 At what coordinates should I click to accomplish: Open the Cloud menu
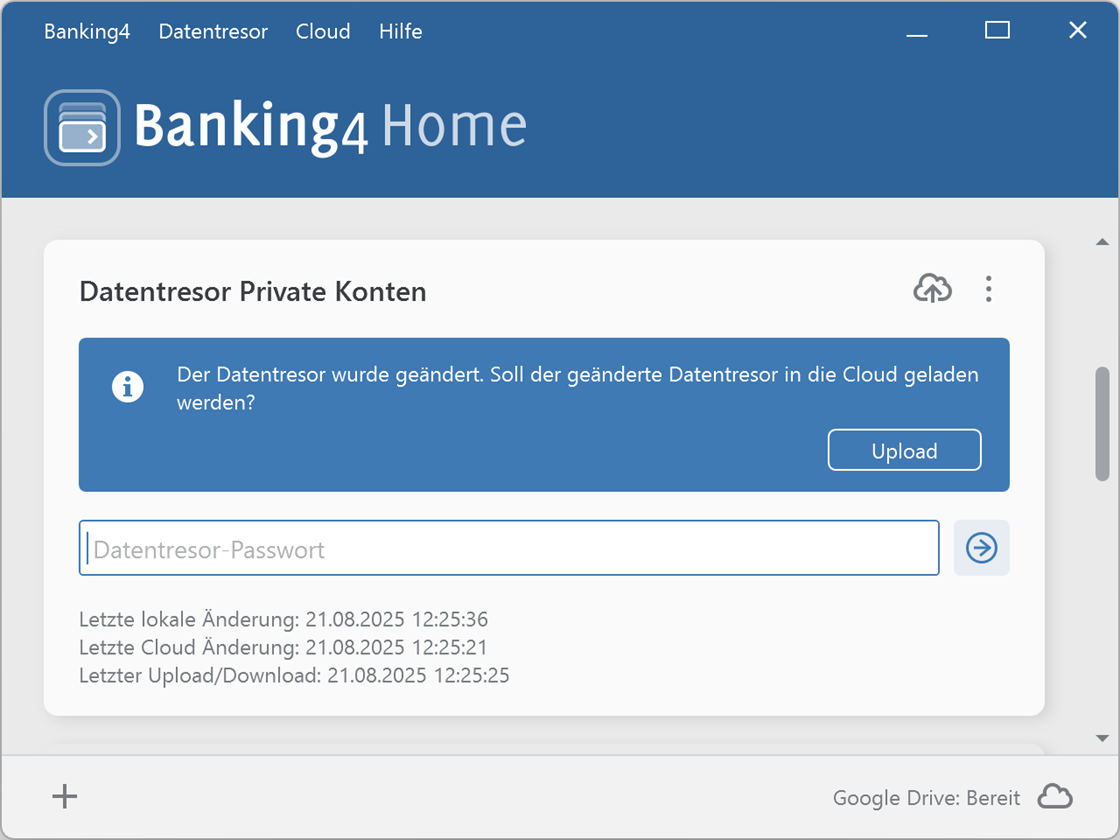(x=322, y=31)
